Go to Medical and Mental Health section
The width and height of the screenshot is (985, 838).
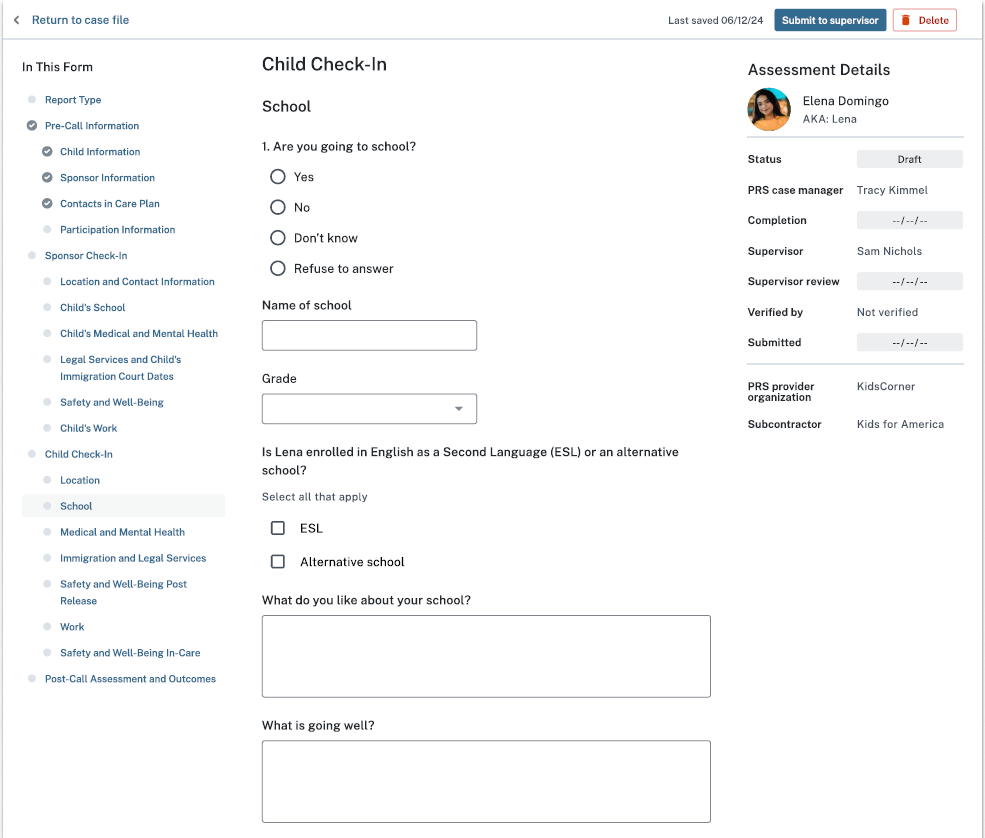[x=122, y=532]
